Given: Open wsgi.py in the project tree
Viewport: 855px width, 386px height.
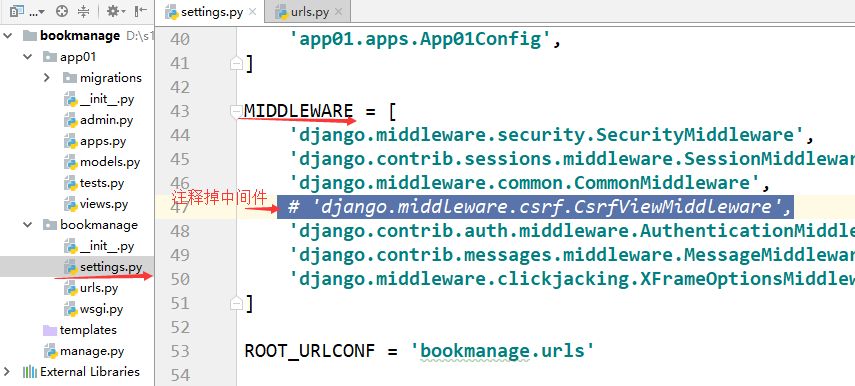Looking at the screenshot, I should [x=101, y=309].
